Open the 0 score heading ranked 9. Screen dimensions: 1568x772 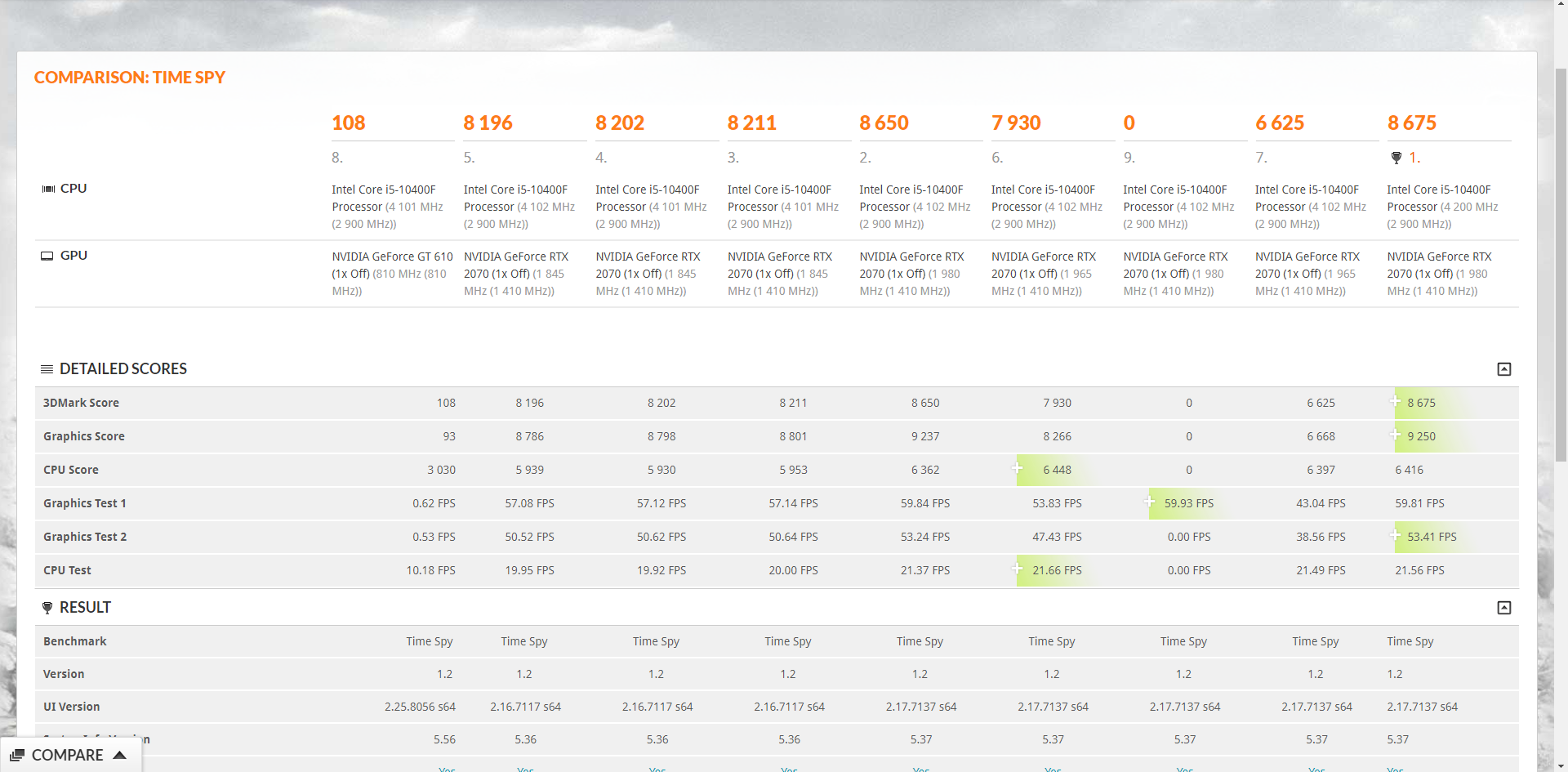tap(1129, 123)
